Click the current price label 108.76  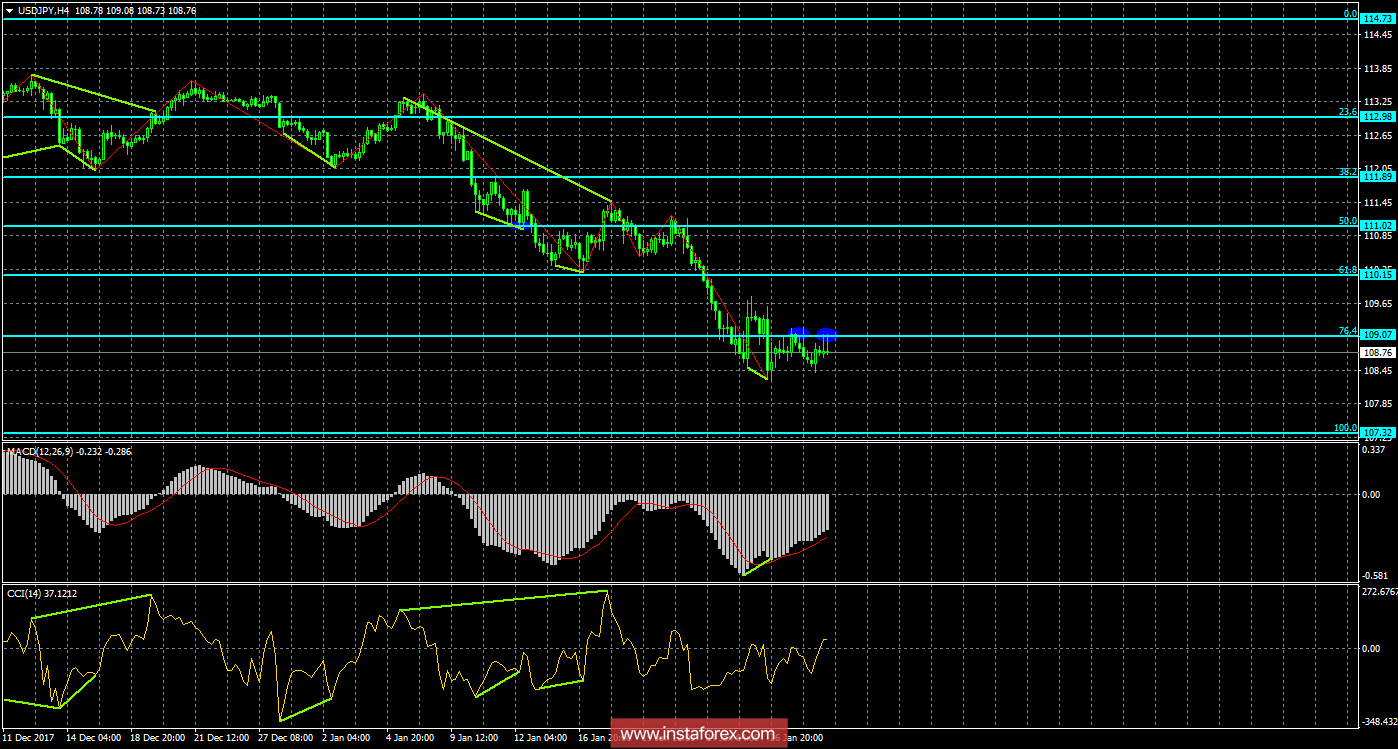coord(1378,353)
